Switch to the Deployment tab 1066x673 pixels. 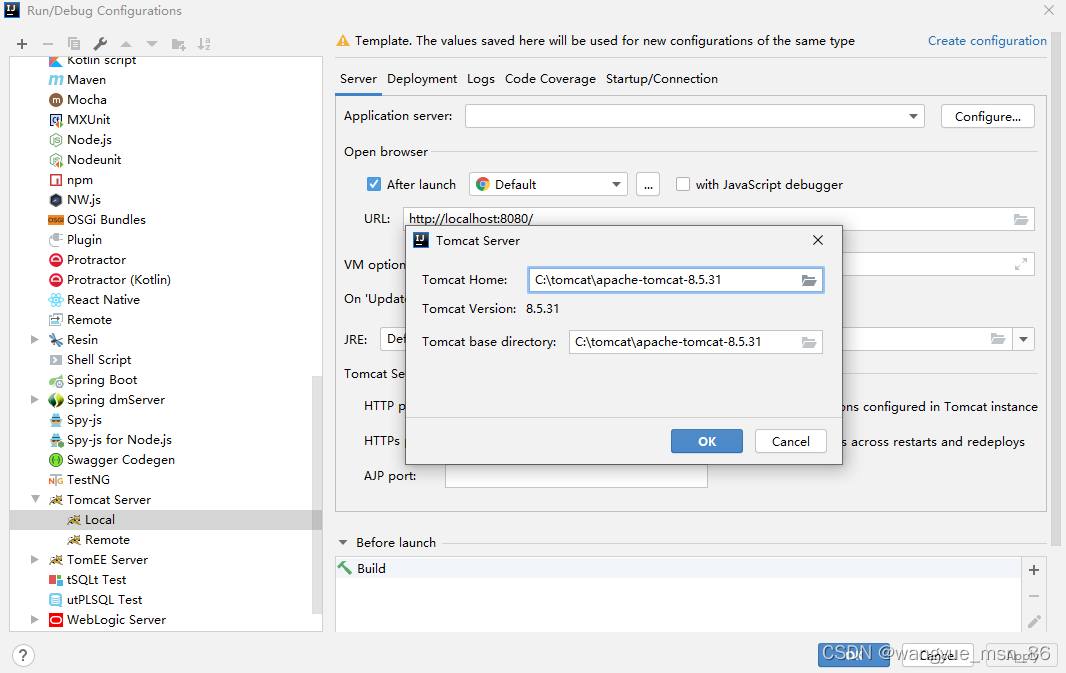coord(422,79)
